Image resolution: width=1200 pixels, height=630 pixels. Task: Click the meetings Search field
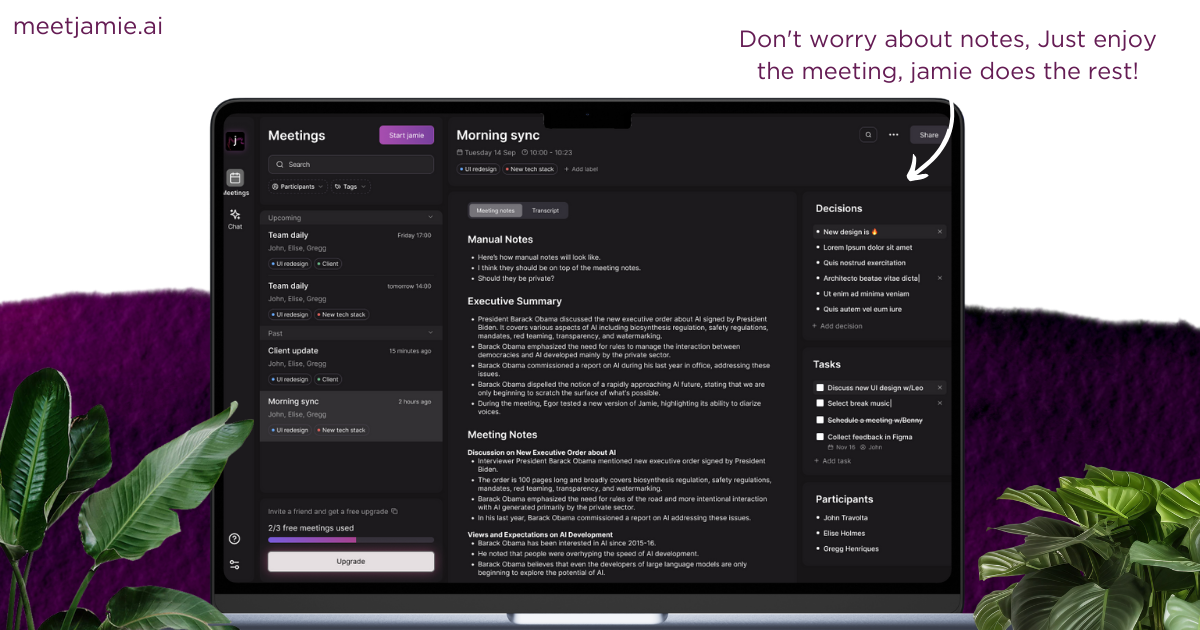[x=351, y=164]
